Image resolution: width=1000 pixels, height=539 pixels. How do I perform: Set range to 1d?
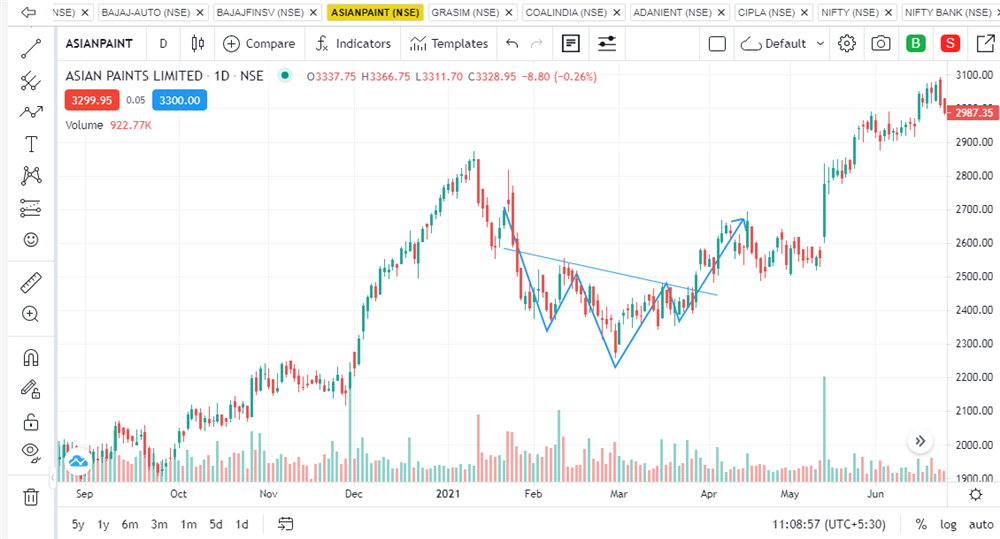coord(242,524)
